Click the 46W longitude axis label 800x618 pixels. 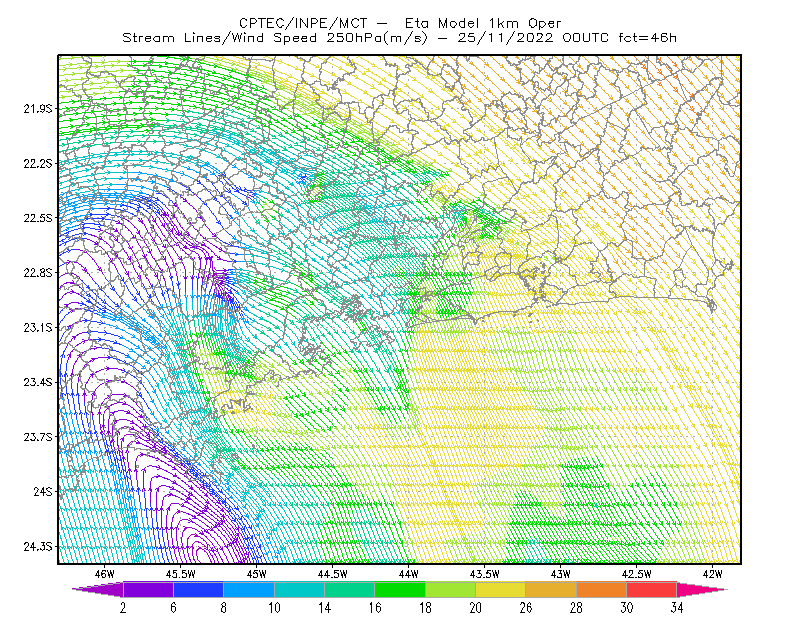pos(105,574)
